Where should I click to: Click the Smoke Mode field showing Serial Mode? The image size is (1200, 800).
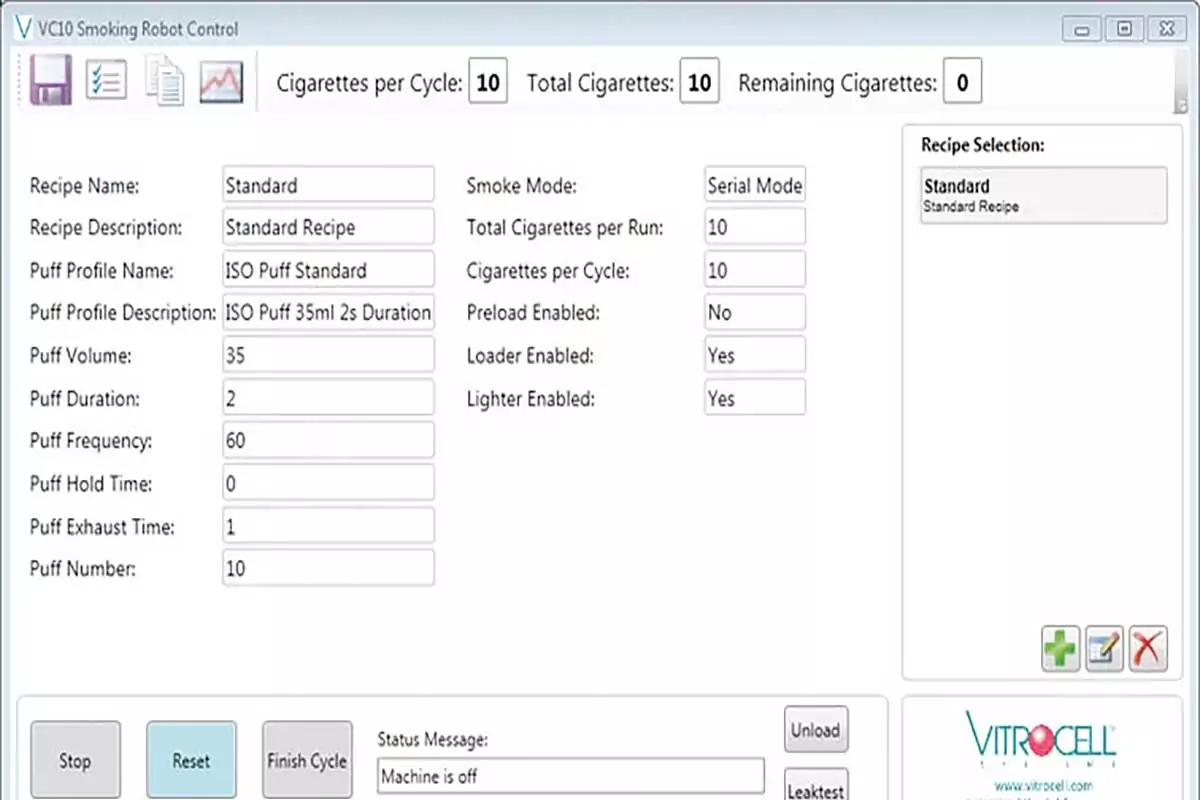(x=755, y=185)
